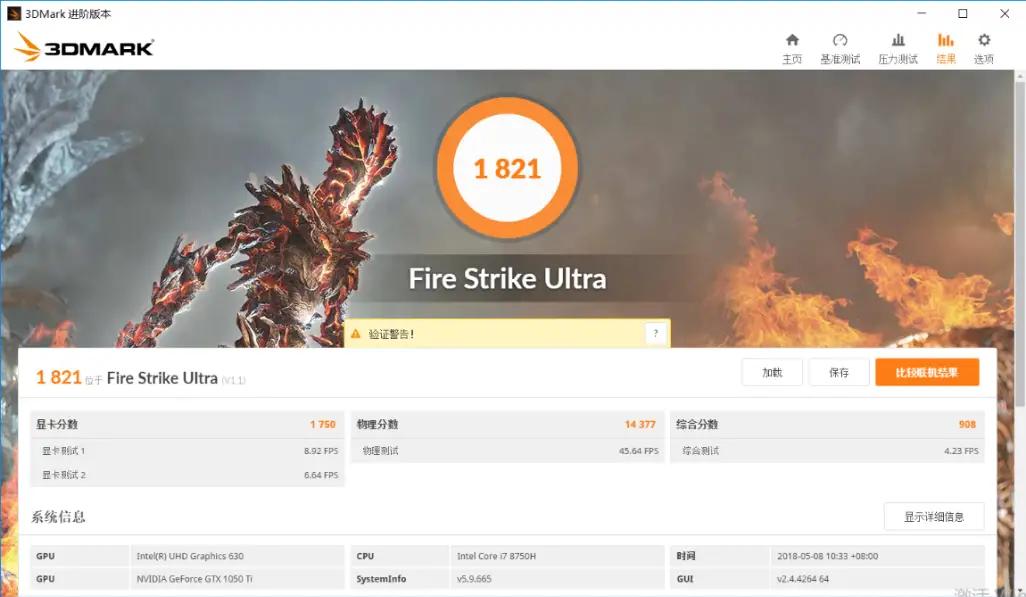The height and width of the screenshot is (597, 1026).
Task: Click the title bar 3DMark app icon
Action: click(x=14, y=13)
